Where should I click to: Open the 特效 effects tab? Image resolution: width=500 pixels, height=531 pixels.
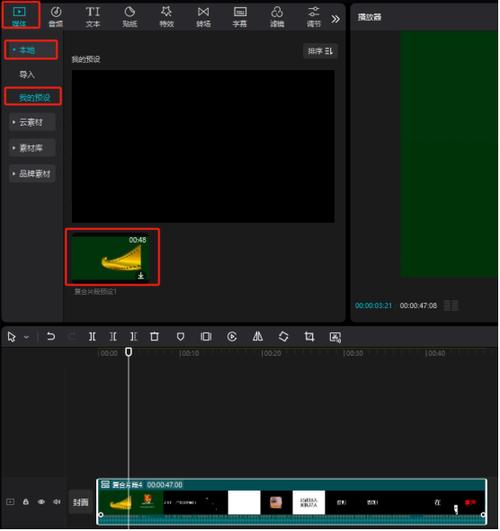(x=166, y=16)
